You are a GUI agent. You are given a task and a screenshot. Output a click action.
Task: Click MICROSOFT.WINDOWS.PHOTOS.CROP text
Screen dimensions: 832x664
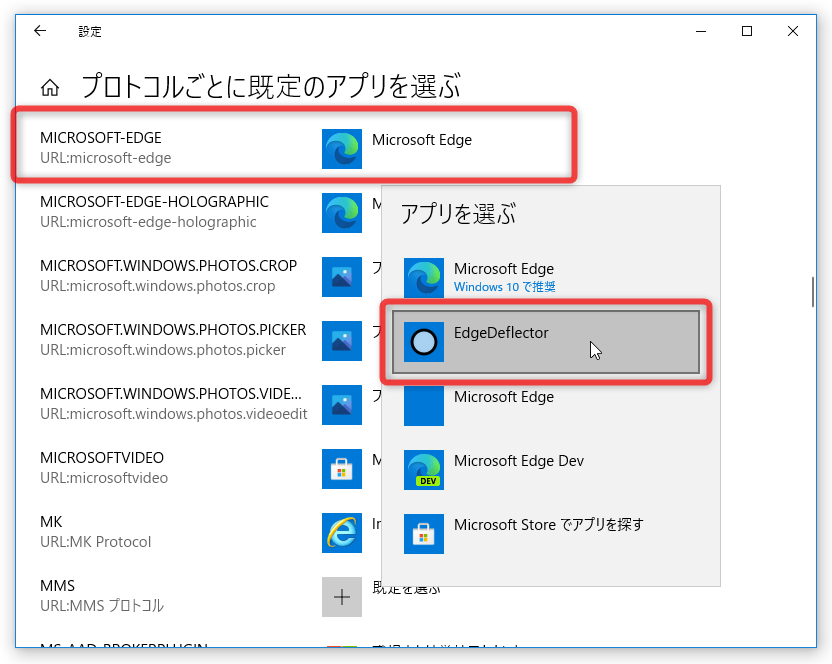(169, 266)
